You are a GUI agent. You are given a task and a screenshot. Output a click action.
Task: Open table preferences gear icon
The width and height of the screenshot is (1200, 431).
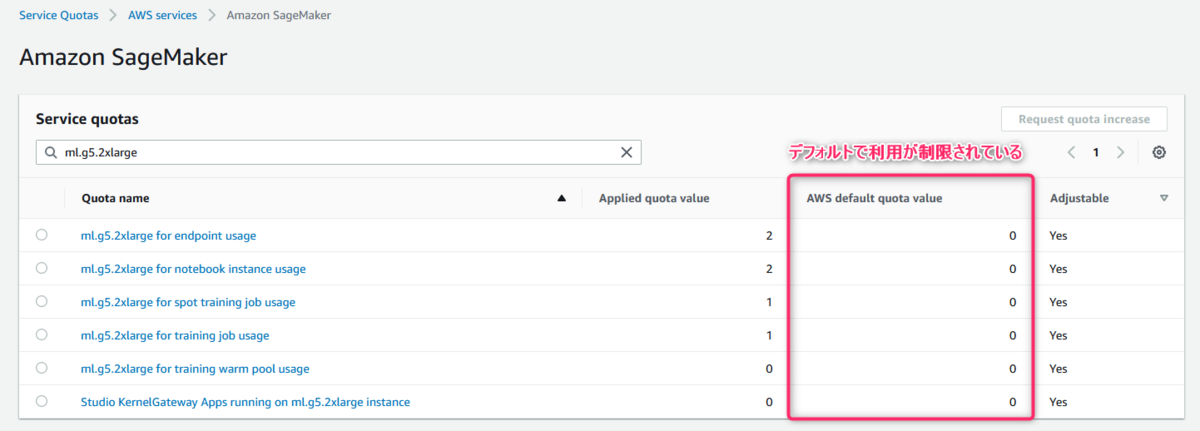1159,153
